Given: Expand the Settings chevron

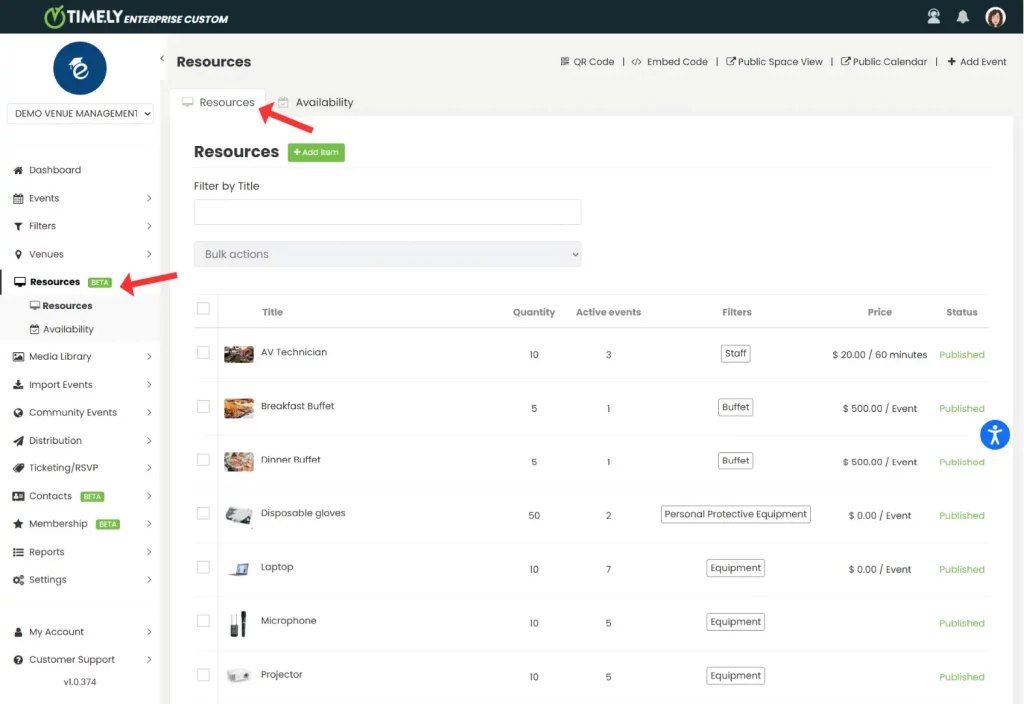Looking at the screenshot, I should click(149, 580).
